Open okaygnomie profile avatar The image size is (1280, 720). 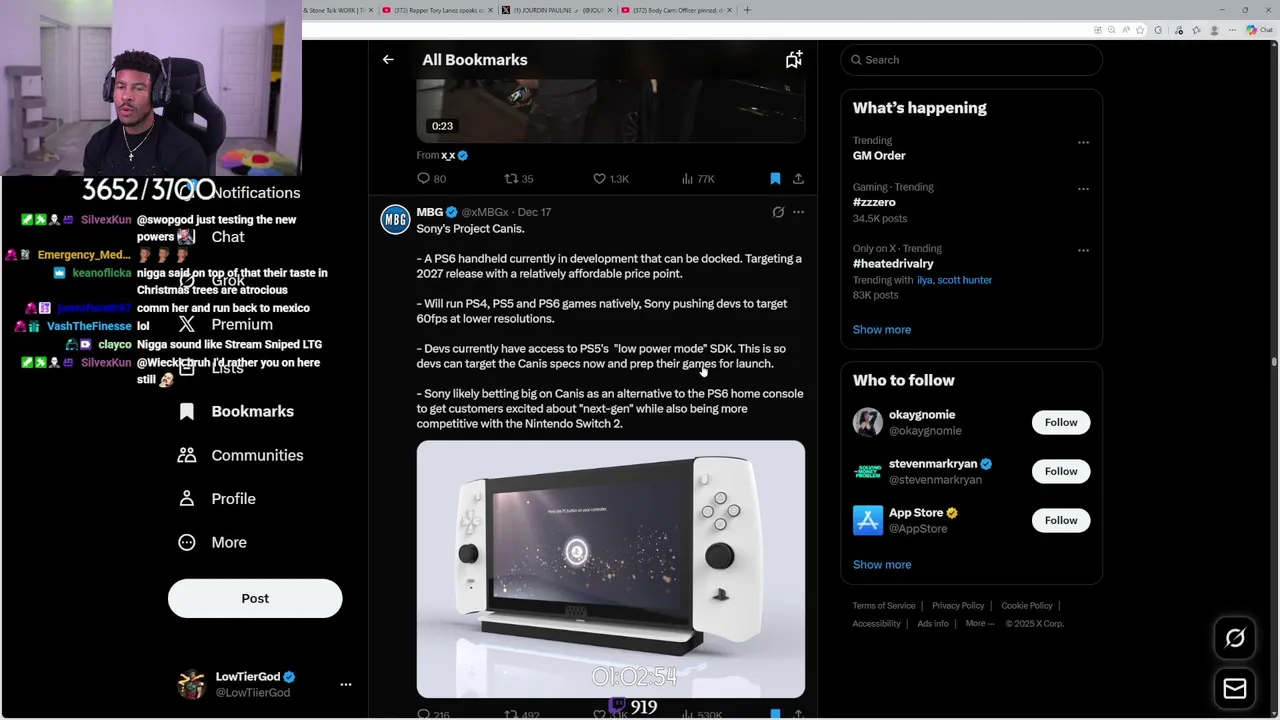[868, 422]
